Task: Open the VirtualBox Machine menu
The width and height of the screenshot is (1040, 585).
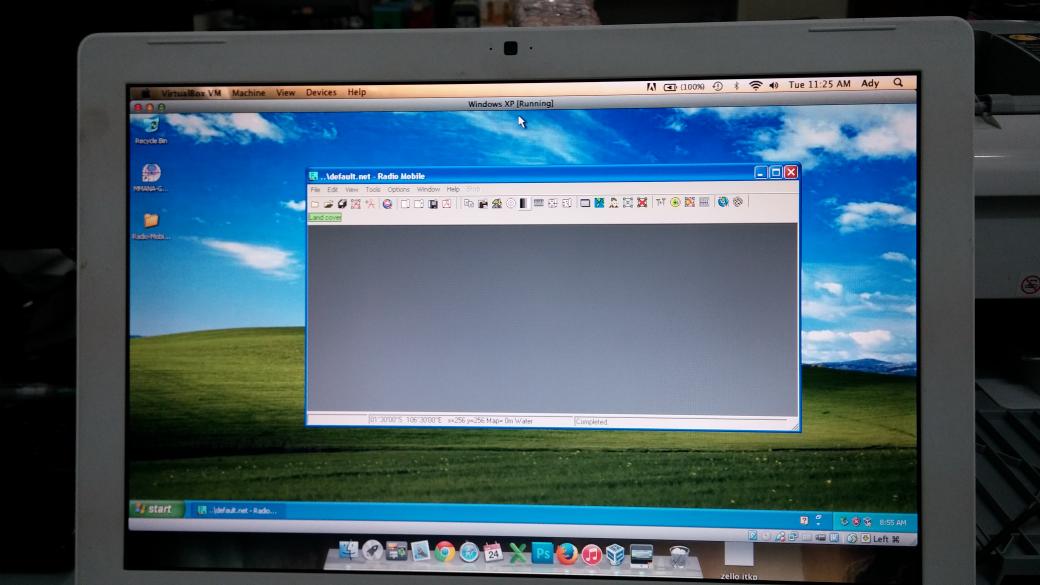Action: 248,93
